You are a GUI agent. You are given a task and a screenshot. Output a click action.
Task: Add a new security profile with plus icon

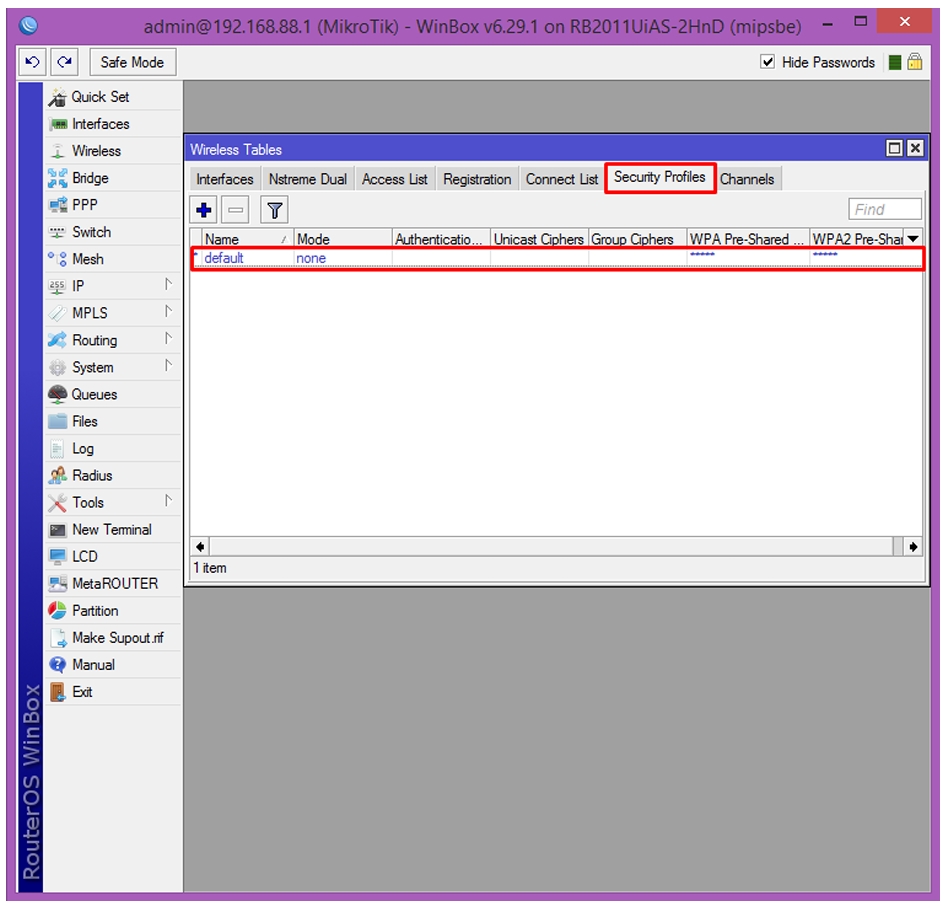204,210
